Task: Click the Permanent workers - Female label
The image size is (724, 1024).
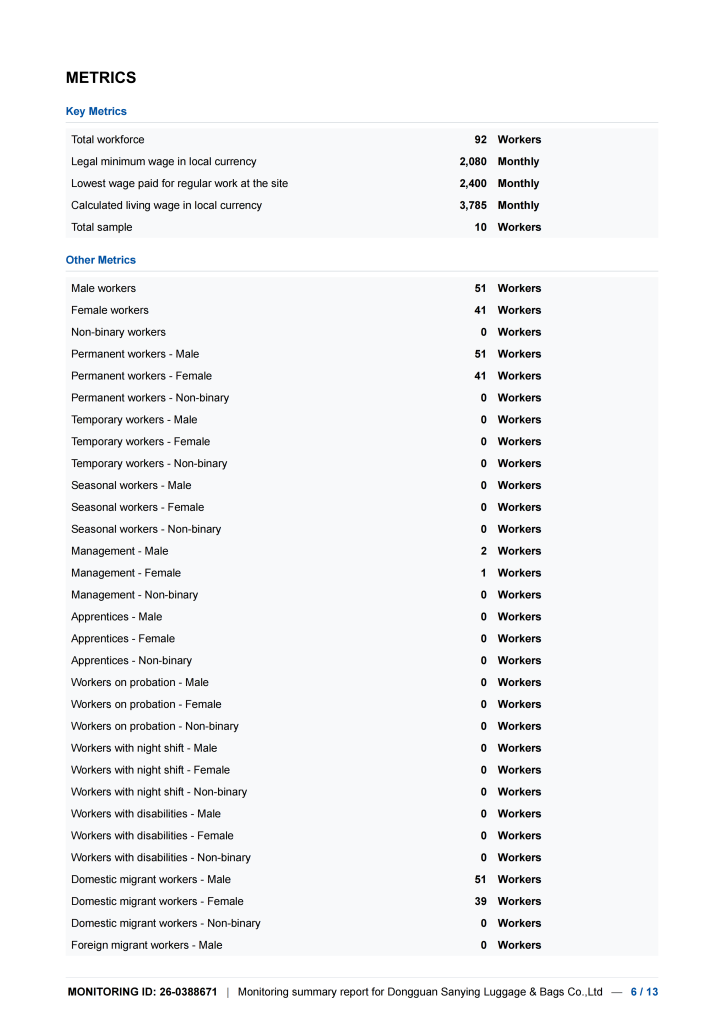Action: pyautogui.click(x=142, y=376)
